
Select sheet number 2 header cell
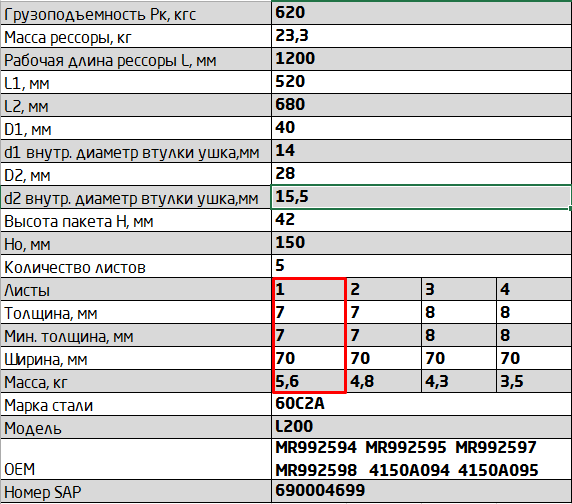(x=384, y=289)
